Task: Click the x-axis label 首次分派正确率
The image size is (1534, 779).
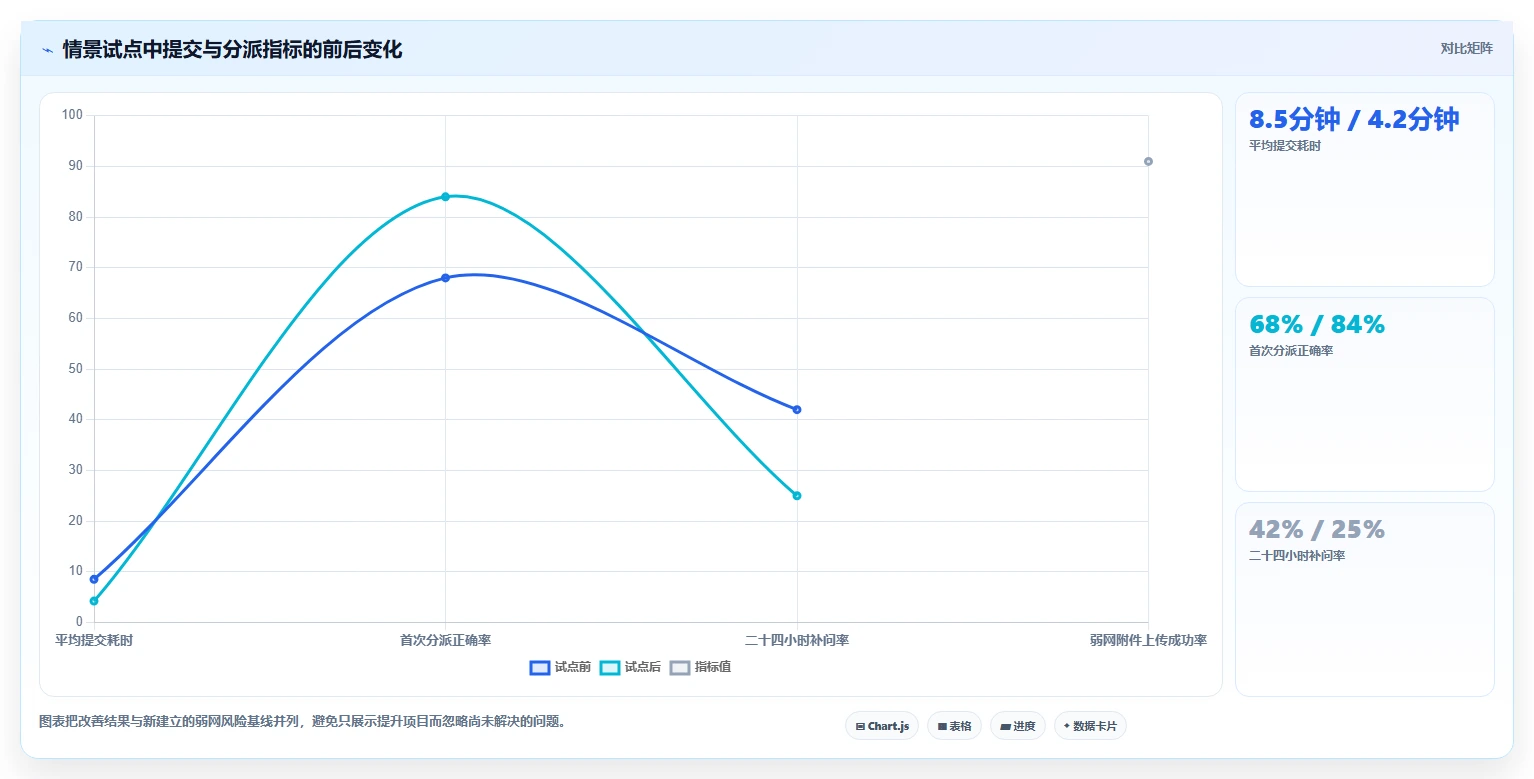Action: point(445,640)
